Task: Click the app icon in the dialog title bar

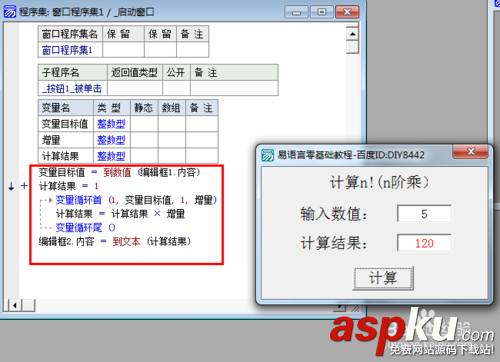Action: (x=267, y=155)
